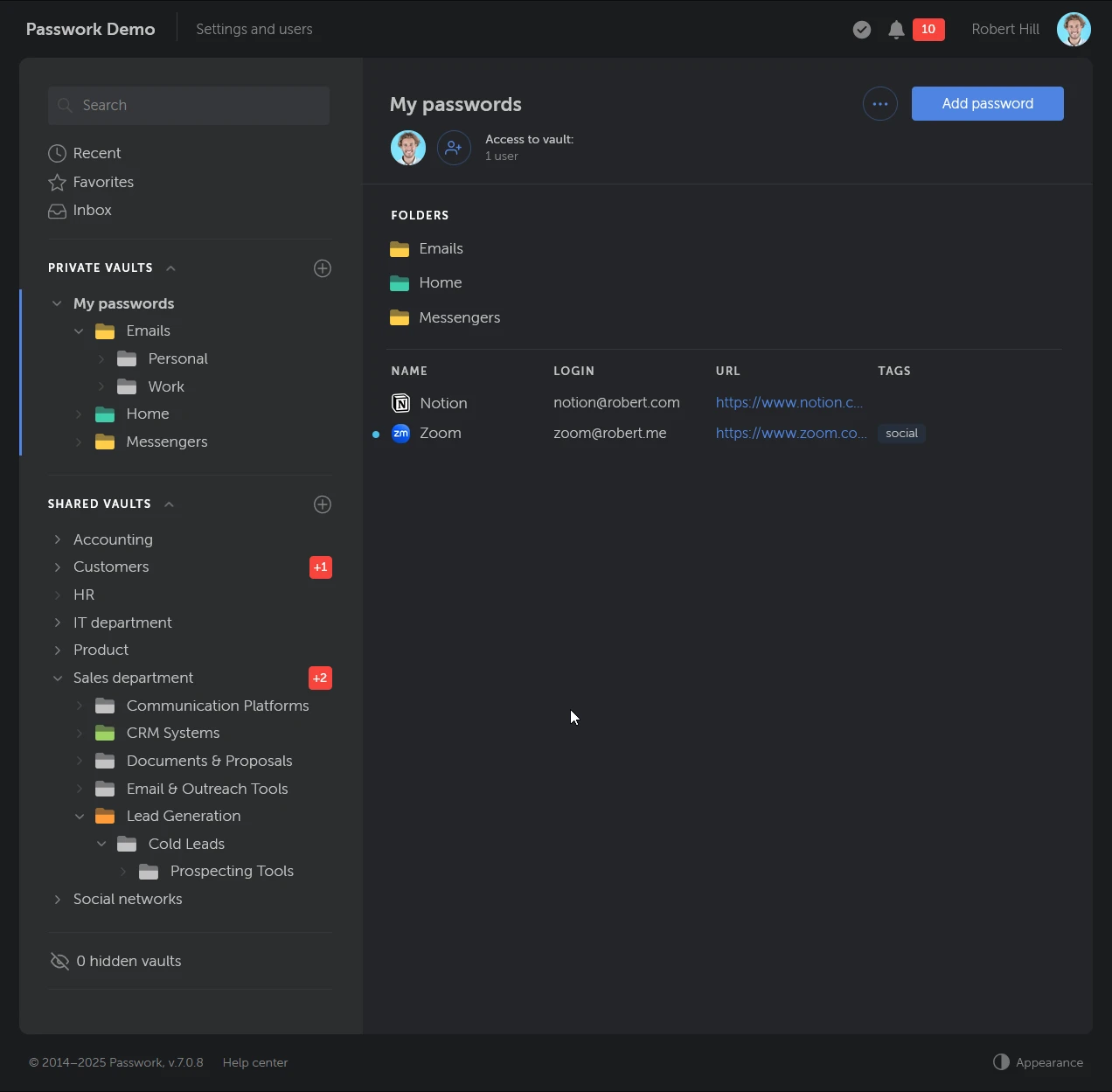Image resolution: width=1112 pixels, height=1092 pixels.
Task: Toggle the hidden vaults eye icon
Action: pos(59,961)
